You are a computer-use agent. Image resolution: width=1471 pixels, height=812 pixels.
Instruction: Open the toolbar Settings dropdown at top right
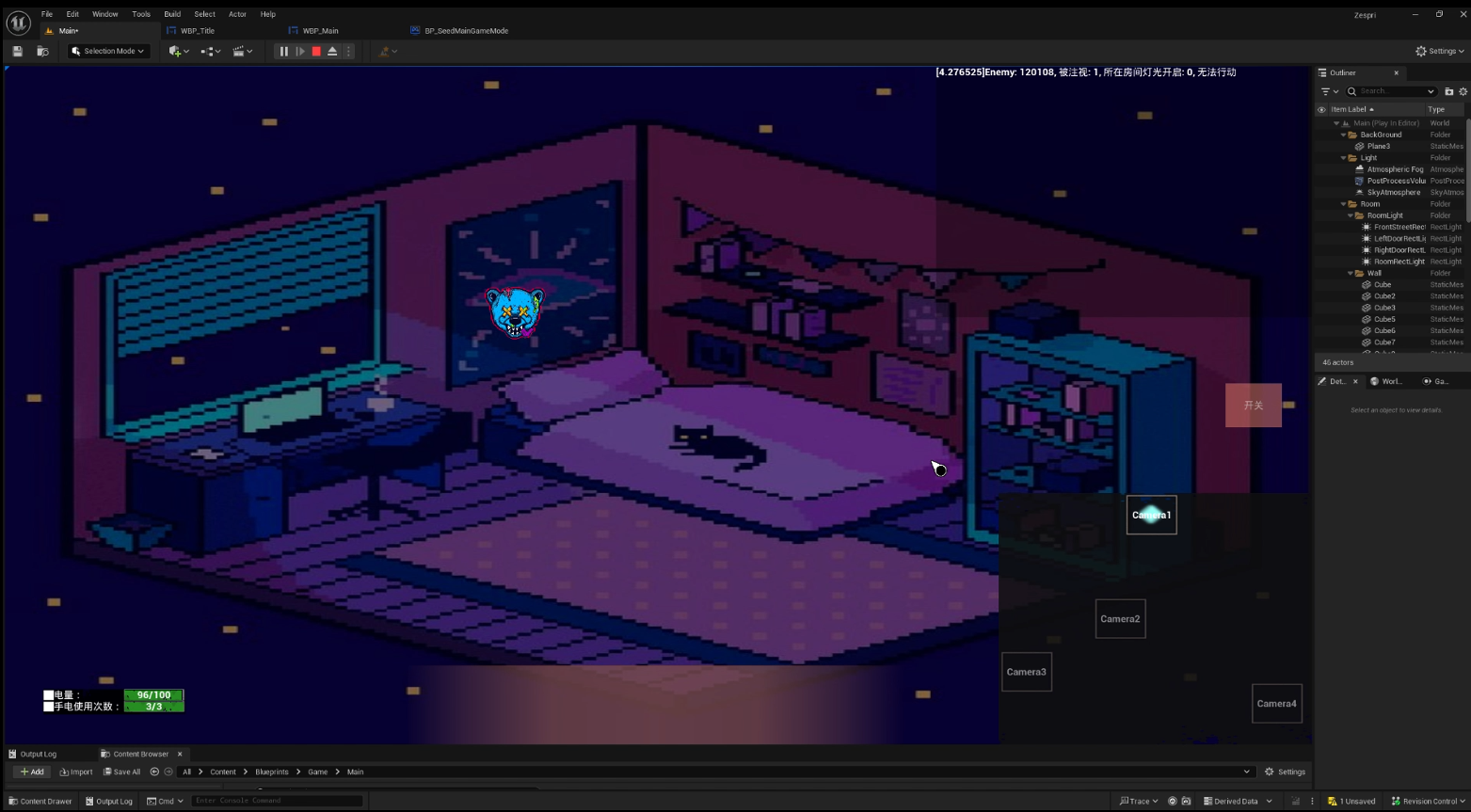pyautogui.click(x=1439, y=51)
